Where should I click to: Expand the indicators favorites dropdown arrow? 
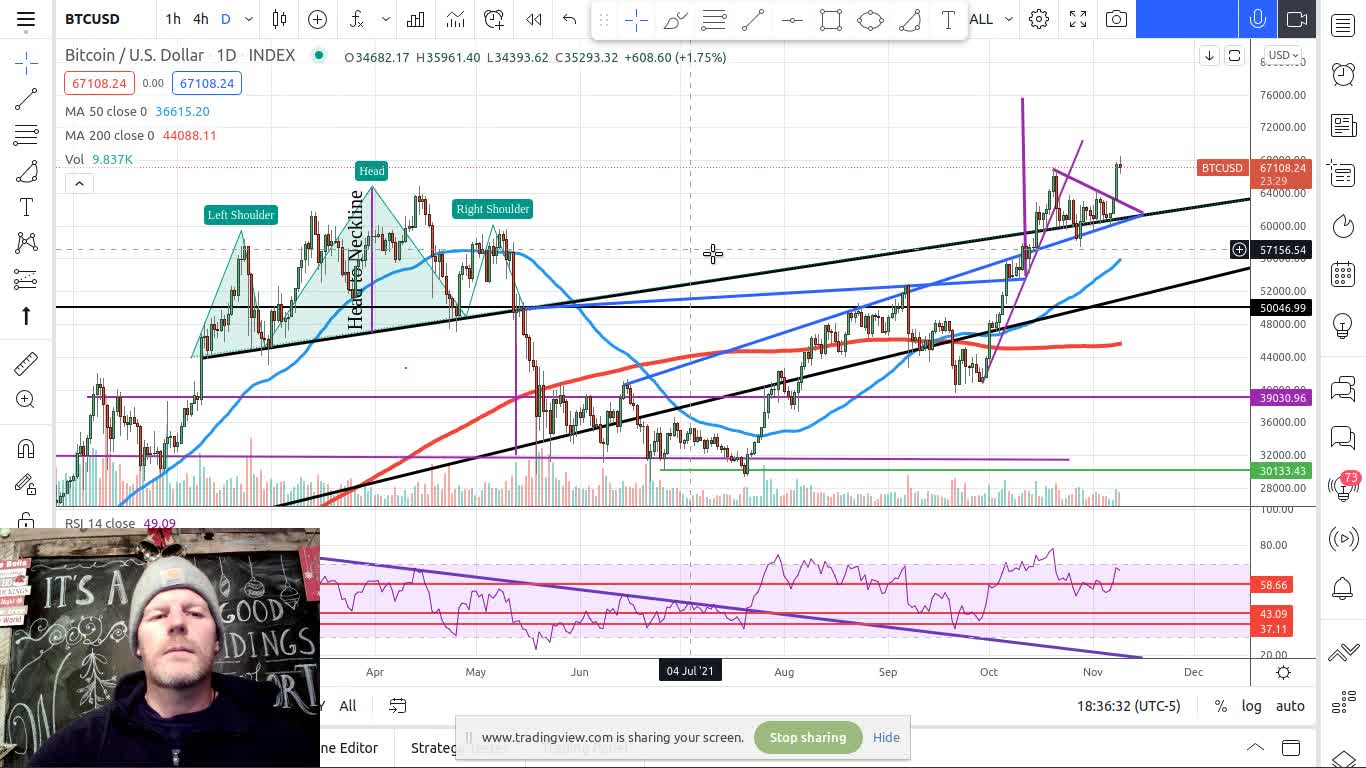point(385,19)
